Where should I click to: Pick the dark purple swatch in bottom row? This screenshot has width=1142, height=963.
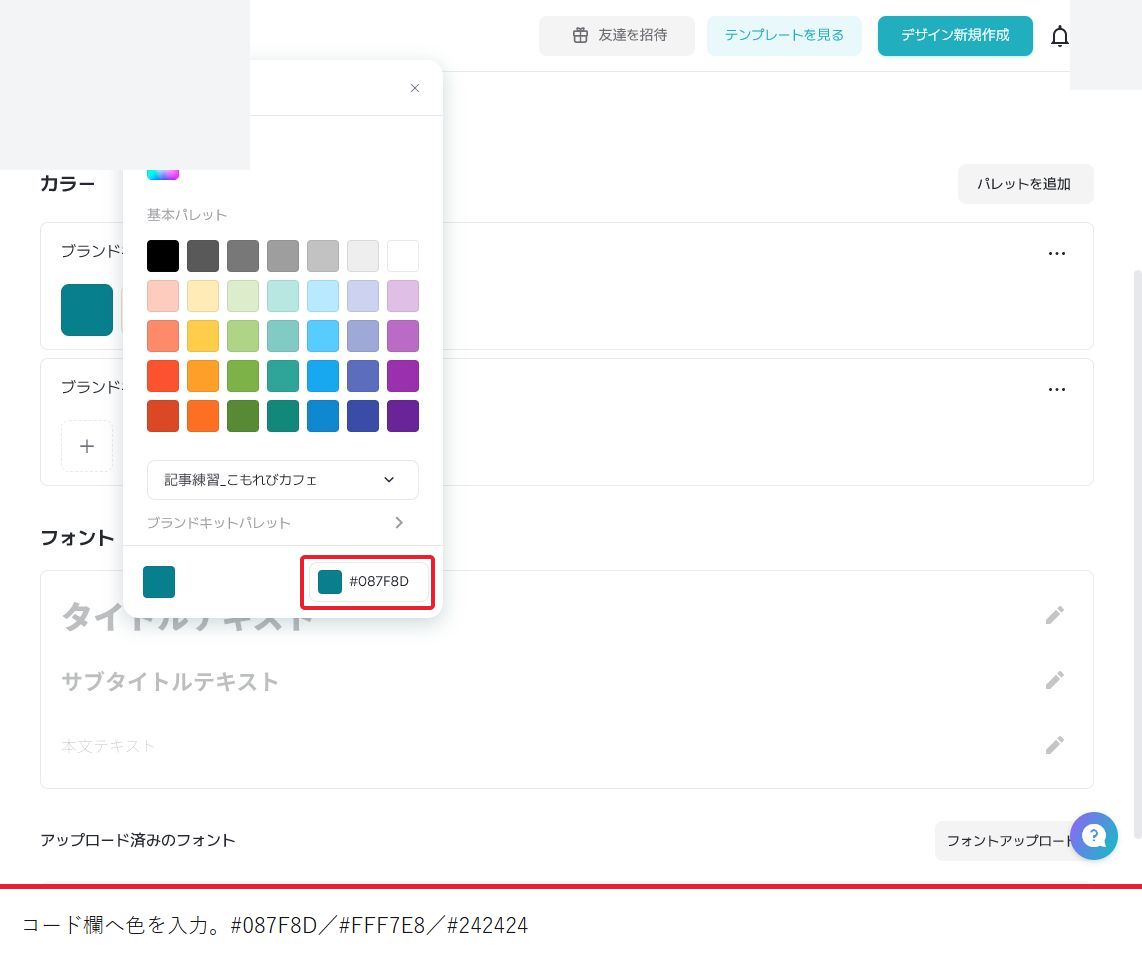pyautogui.click(x=403, y=416)
